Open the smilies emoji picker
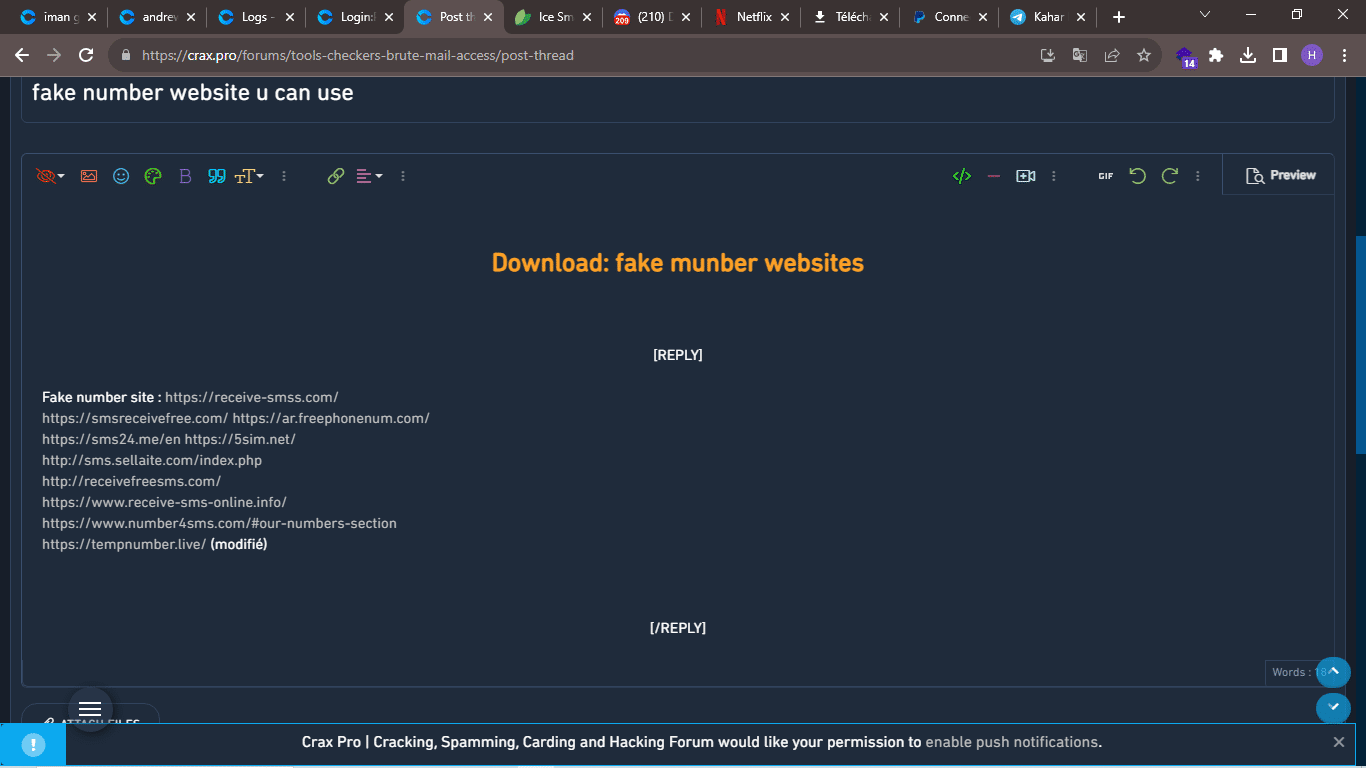The width and height of the screenshot is (1366, 768). pos(121,176)
